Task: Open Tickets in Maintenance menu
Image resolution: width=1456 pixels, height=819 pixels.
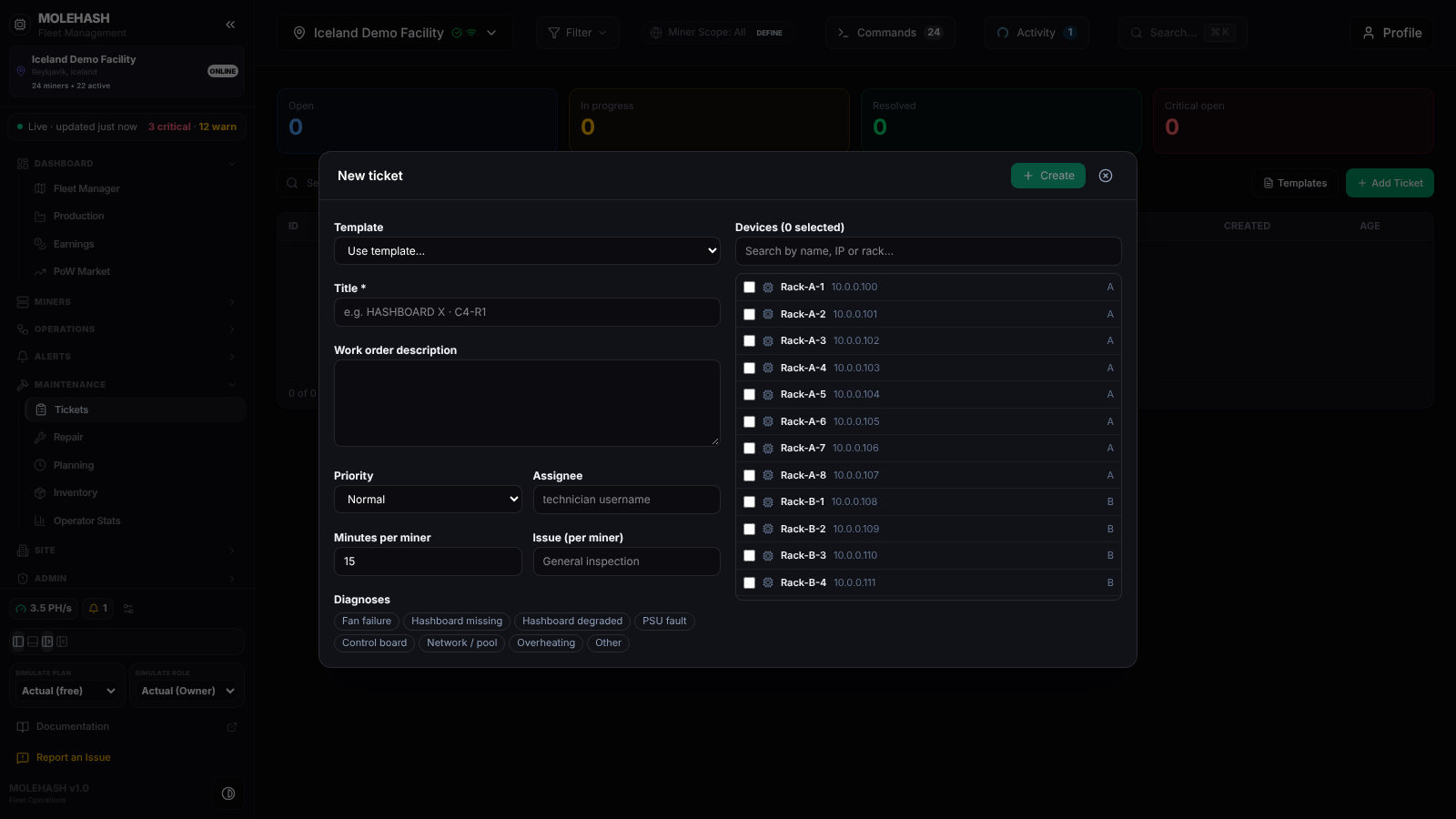Action: point(136,410)
